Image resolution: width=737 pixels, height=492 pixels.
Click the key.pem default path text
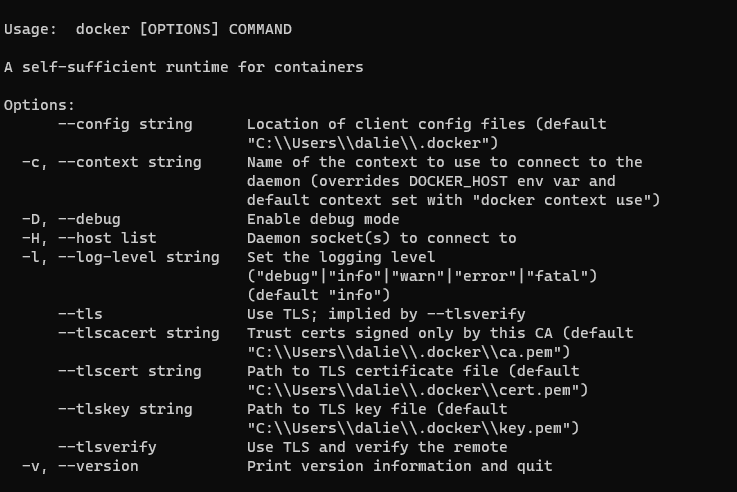coord(413,428)
